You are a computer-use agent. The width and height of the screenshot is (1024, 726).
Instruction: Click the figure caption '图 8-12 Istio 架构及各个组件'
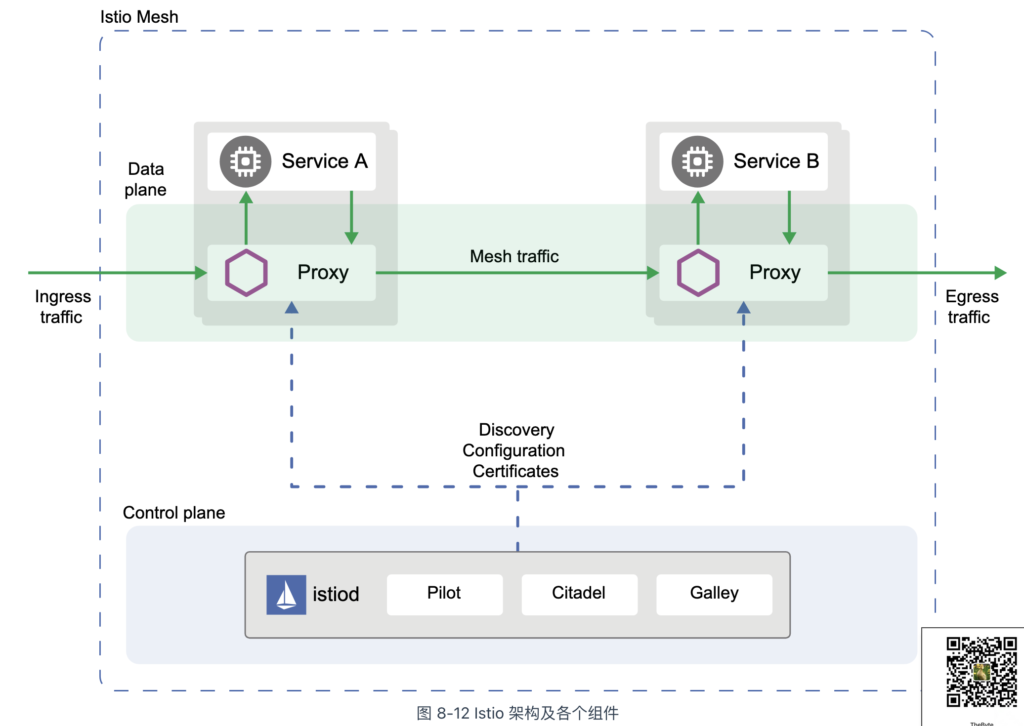(x=517, y=713)
